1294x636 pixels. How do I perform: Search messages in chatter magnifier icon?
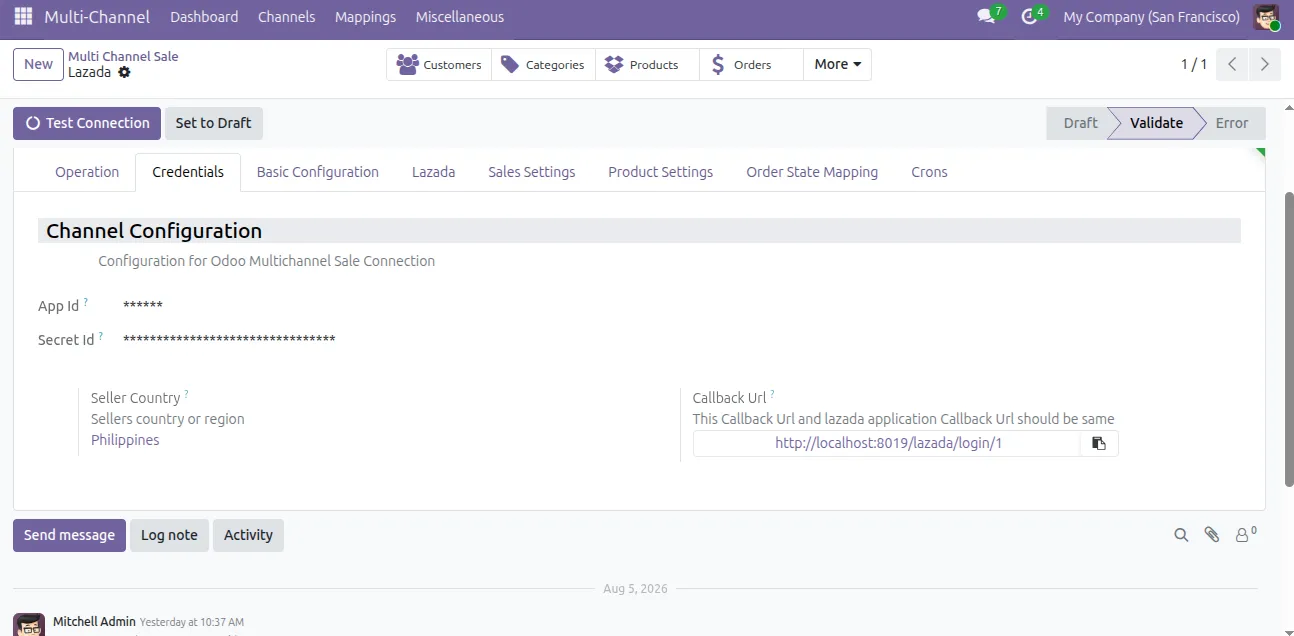[1181, 535]
